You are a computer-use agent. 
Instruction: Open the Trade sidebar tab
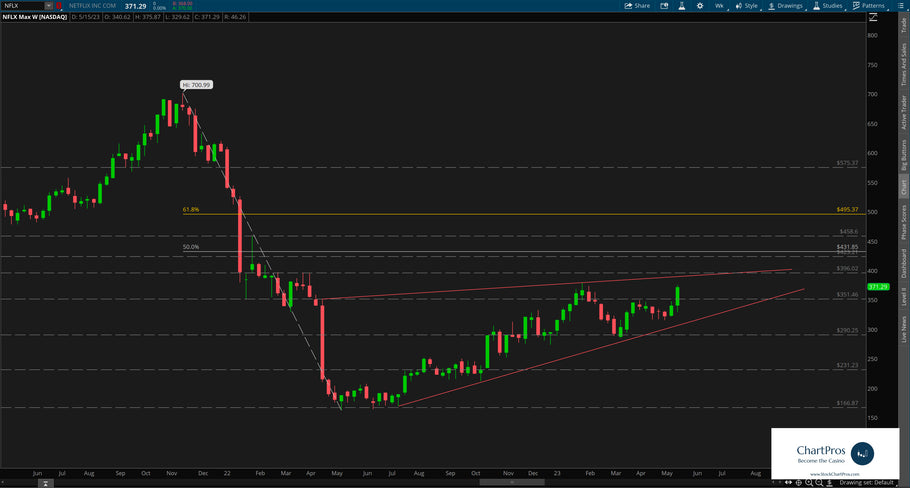point(904,25)
